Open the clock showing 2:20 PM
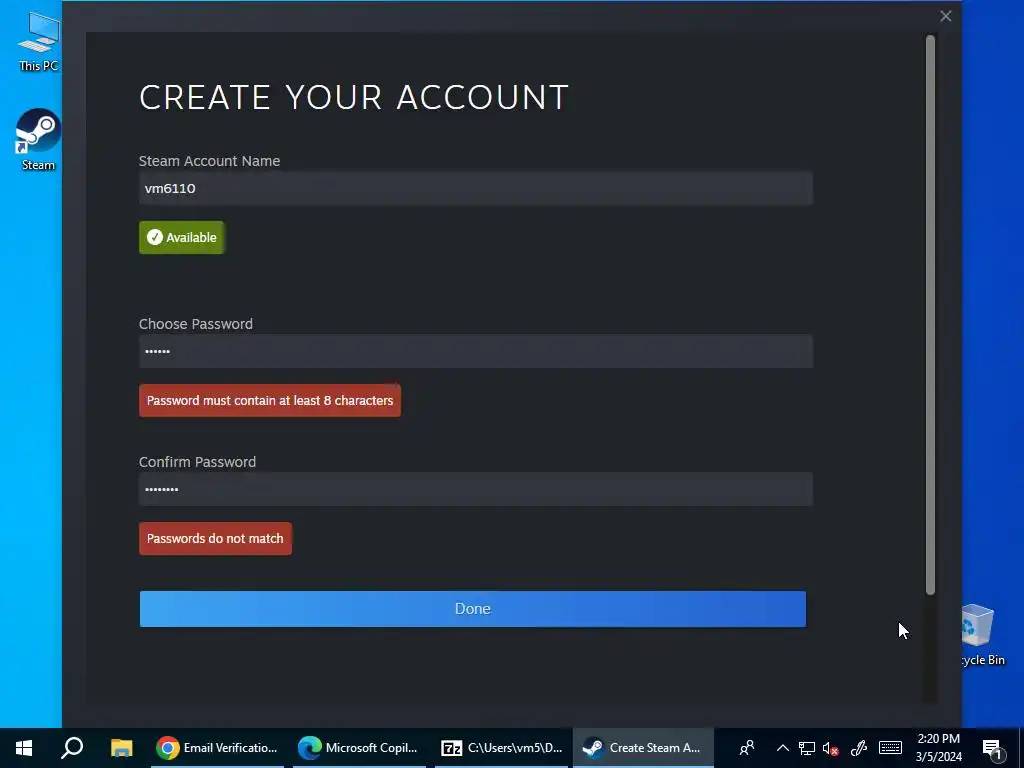 (x=938, y=748)
